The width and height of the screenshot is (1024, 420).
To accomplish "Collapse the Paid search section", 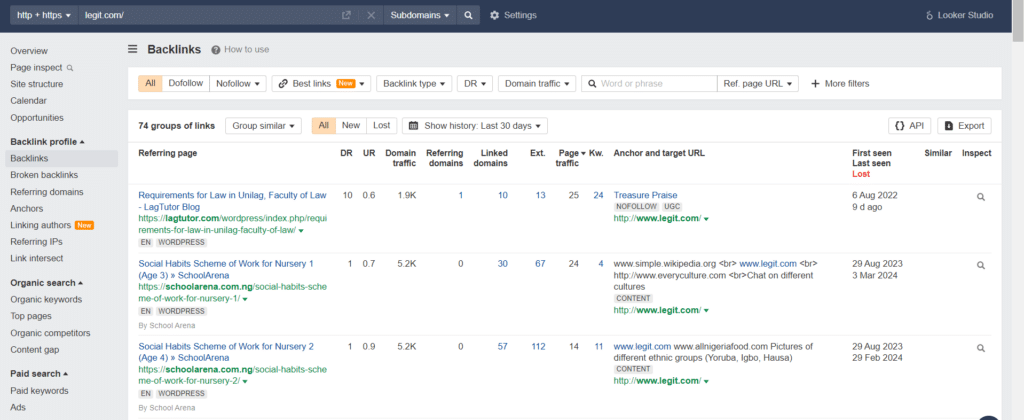I will click(40, 374).
